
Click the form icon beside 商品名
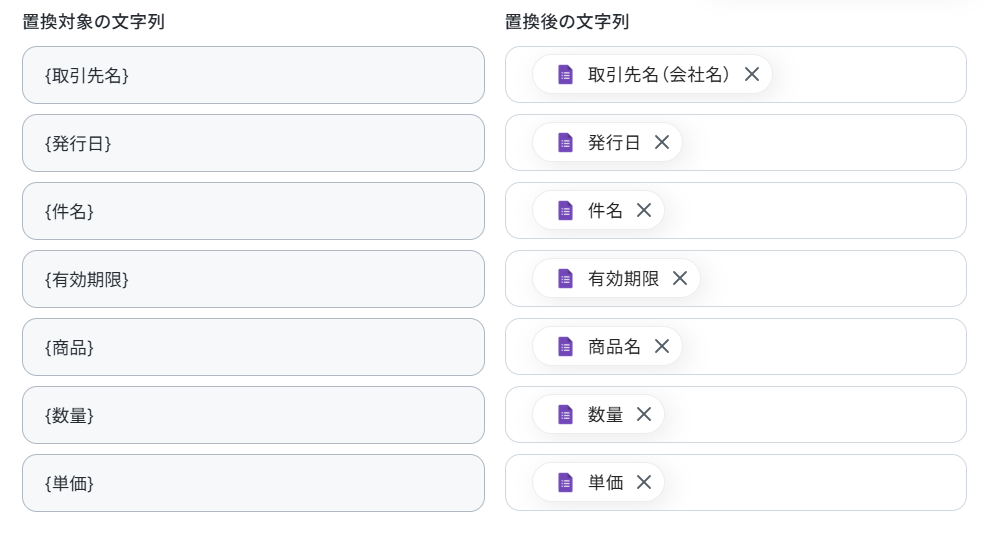point(565,347)
